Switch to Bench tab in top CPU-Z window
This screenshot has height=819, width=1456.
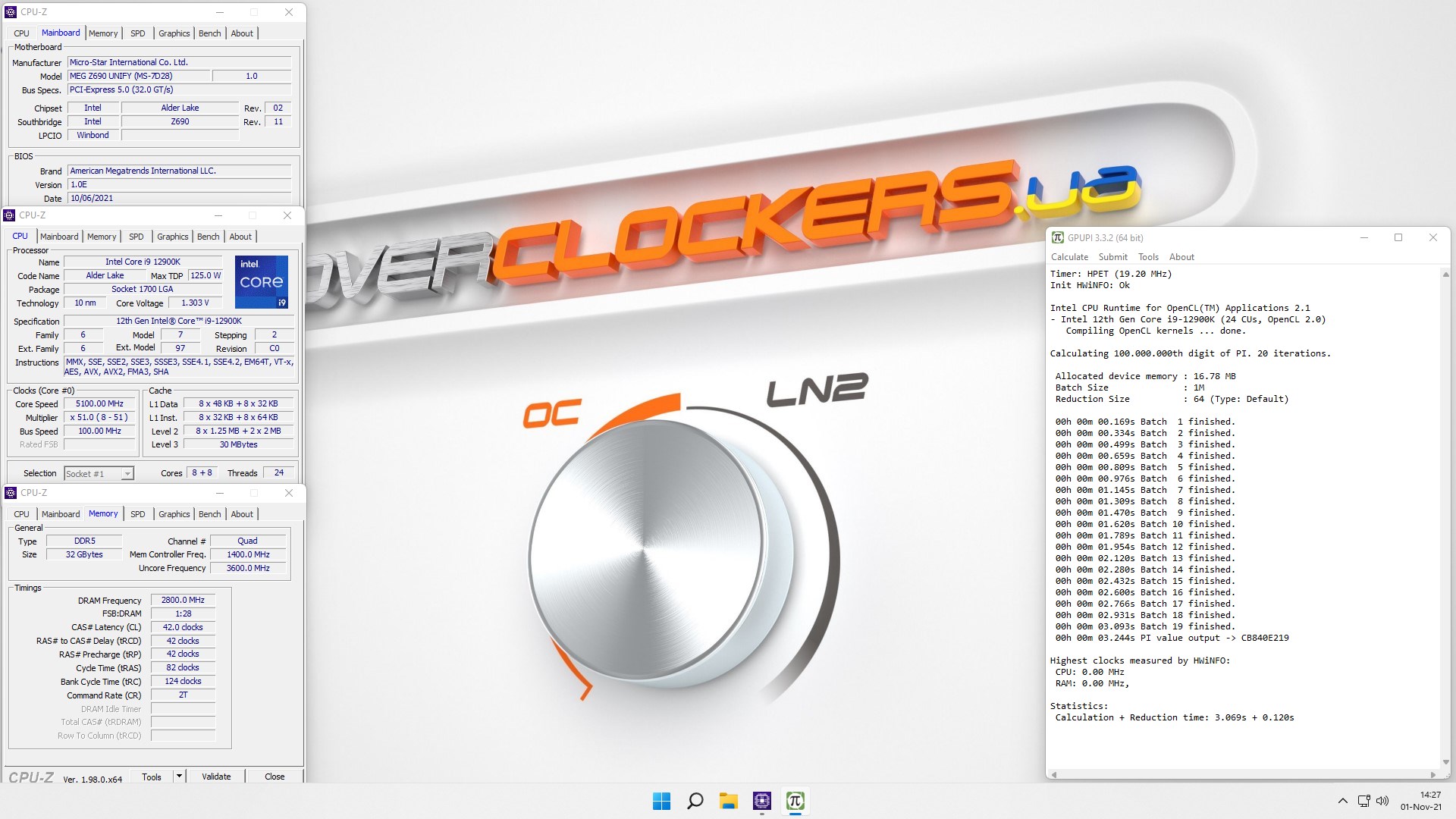(210, 33)
